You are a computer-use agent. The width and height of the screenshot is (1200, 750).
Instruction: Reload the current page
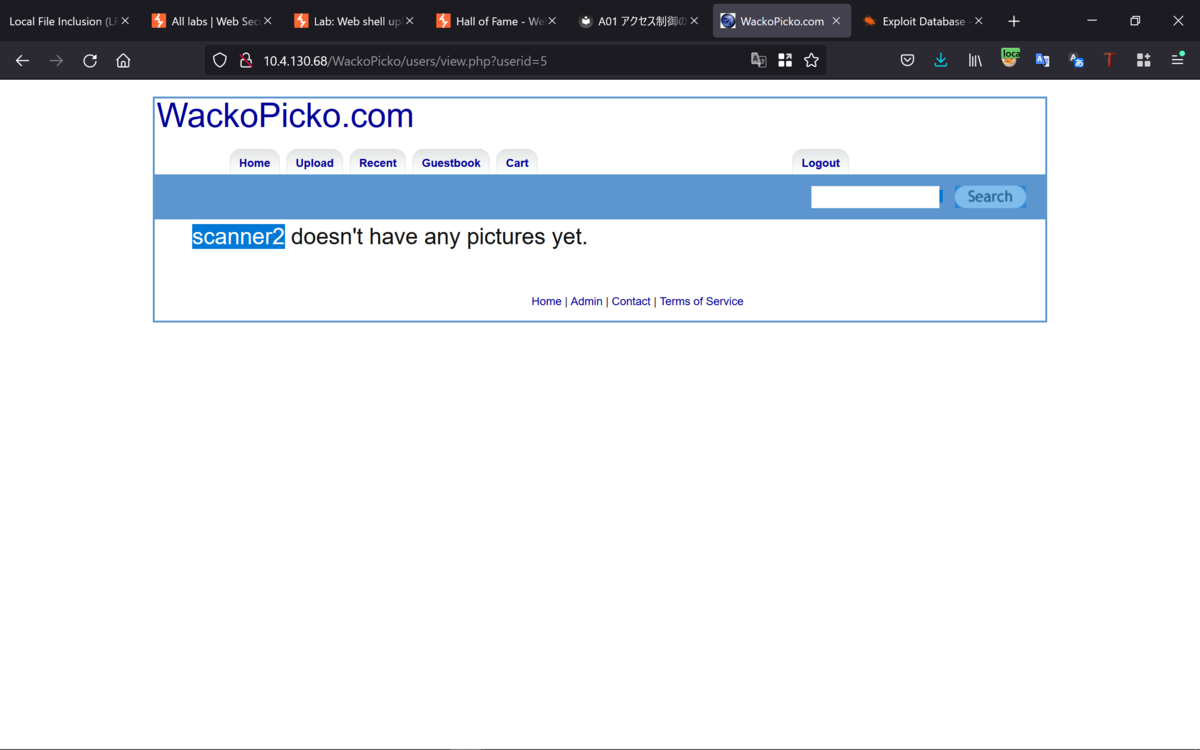(x=90, y=61)
